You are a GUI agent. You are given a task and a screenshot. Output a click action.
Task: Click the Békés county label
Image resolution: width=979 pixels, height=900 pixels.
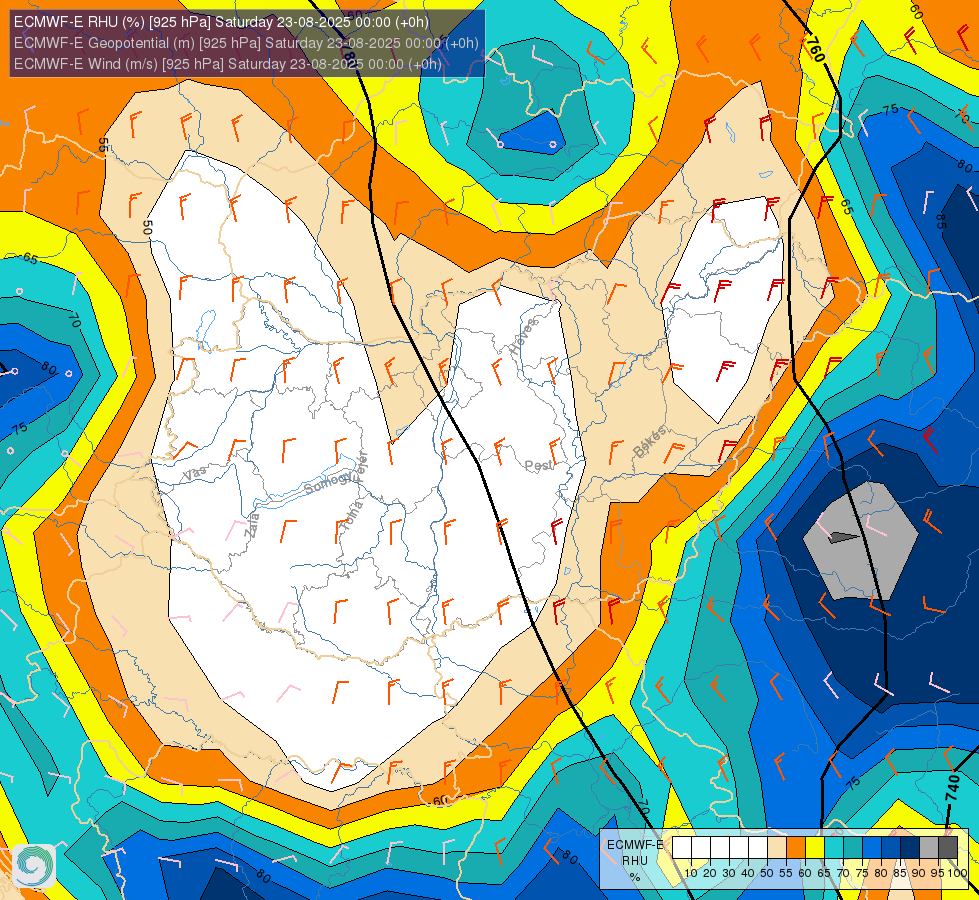649,441
